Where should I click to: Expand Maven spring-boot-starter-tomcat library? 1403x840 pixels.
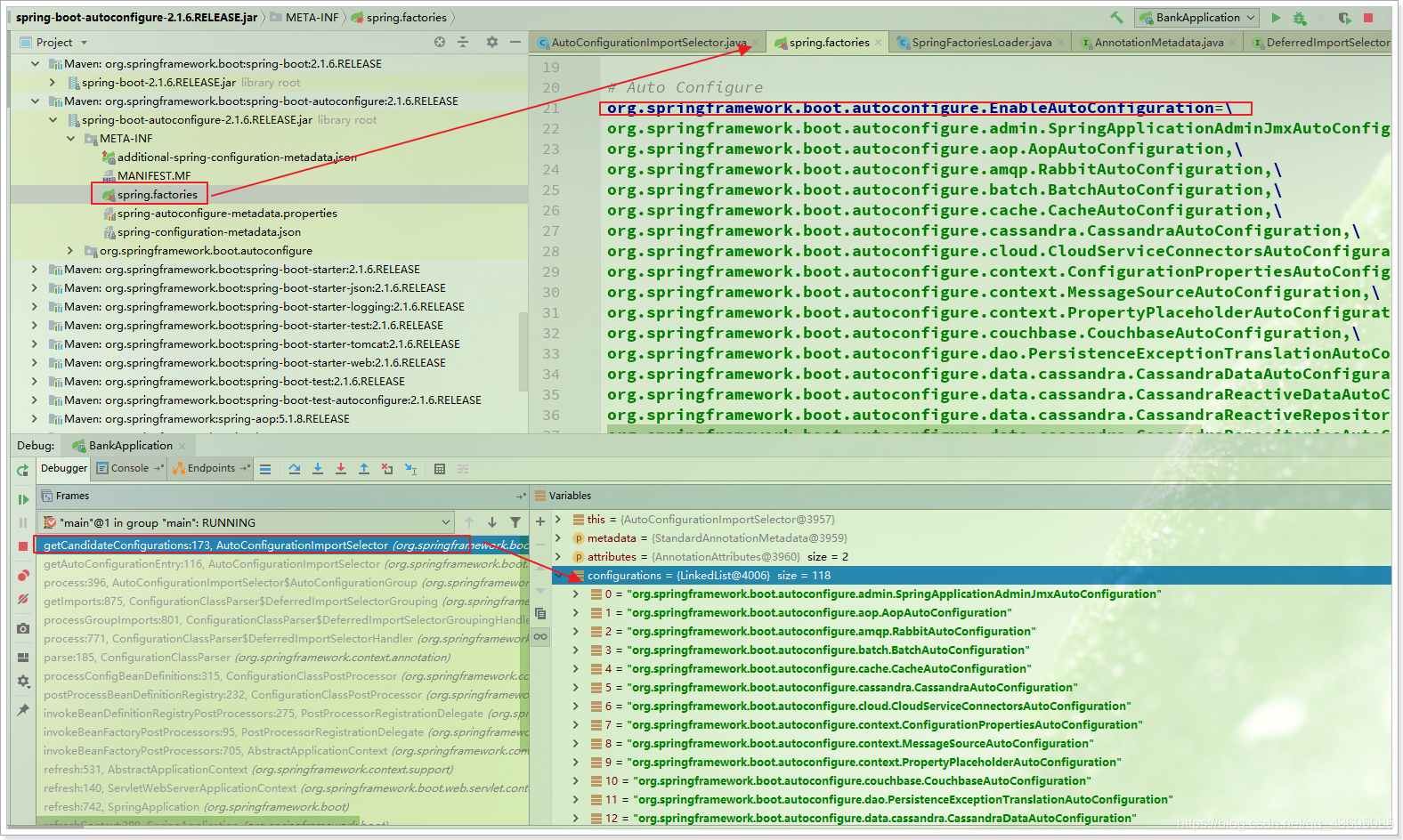click(35, 343)
